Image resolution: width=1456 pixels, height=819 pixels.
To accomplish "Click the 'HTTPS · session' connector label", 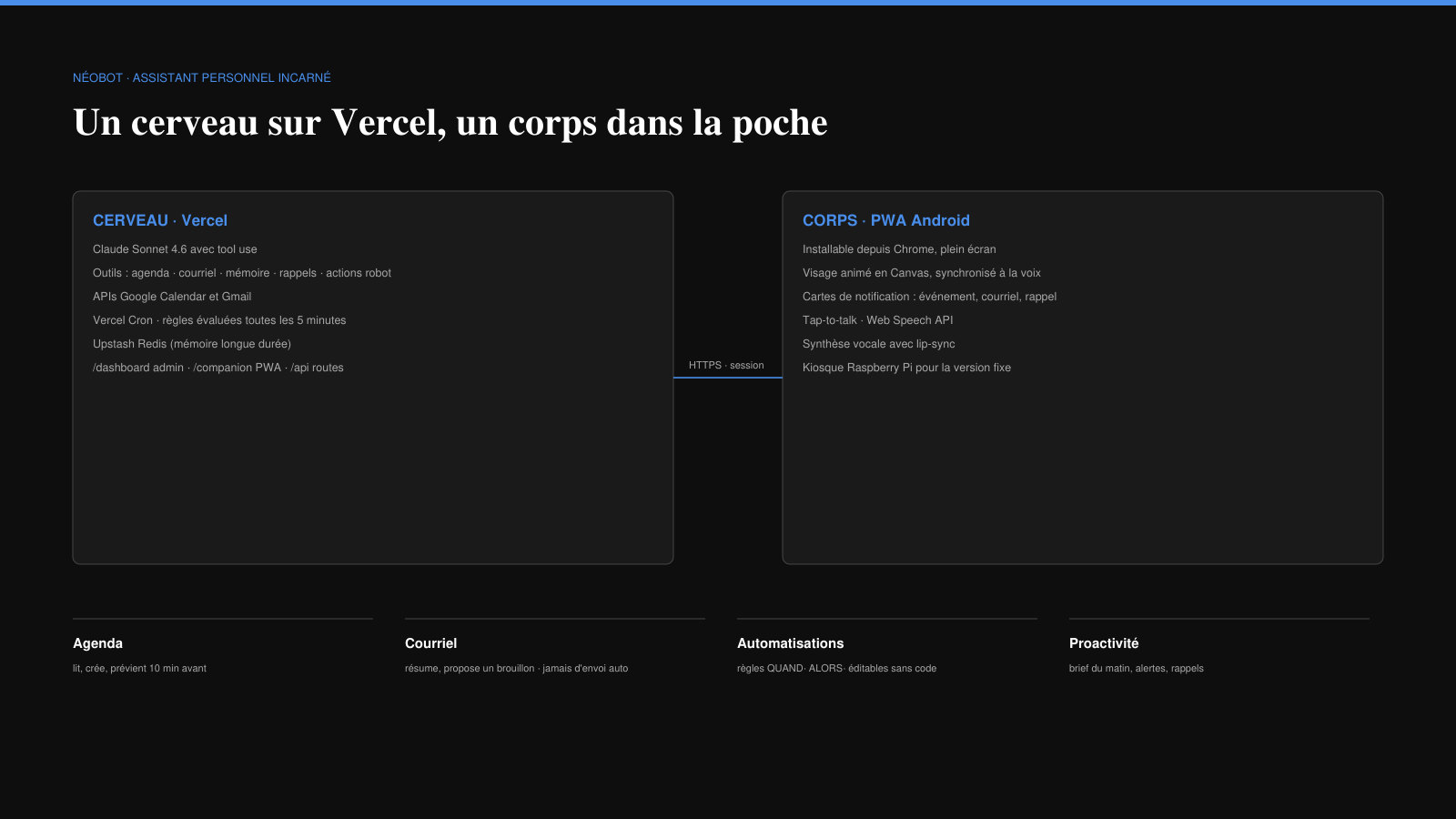I will pyautogui.click(x=726, y=366).
